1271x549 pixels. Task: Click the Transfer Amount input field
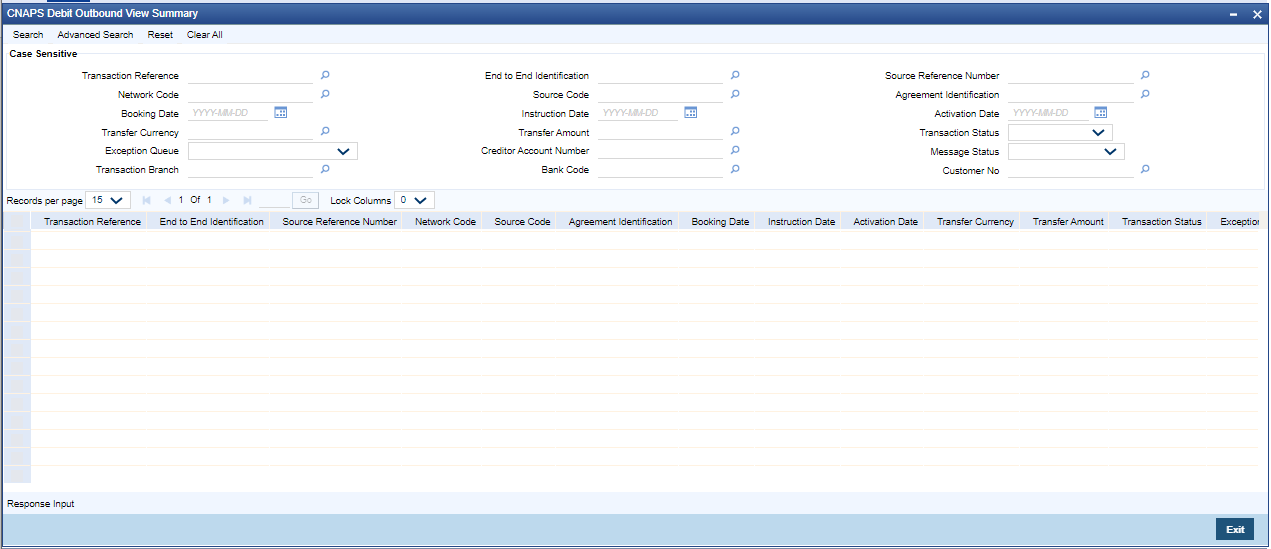click(x=660, y=131)
